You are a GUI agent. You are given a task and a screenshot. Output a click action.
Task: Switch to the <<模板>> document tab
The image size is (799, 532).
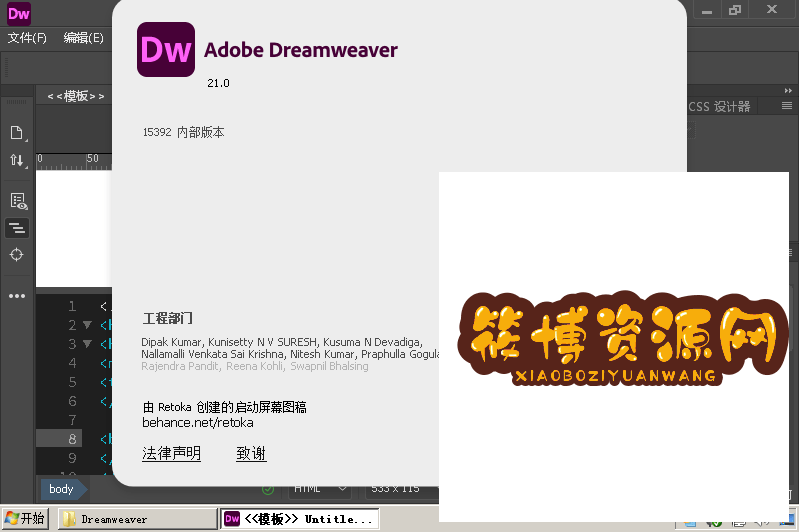(75, 96)
